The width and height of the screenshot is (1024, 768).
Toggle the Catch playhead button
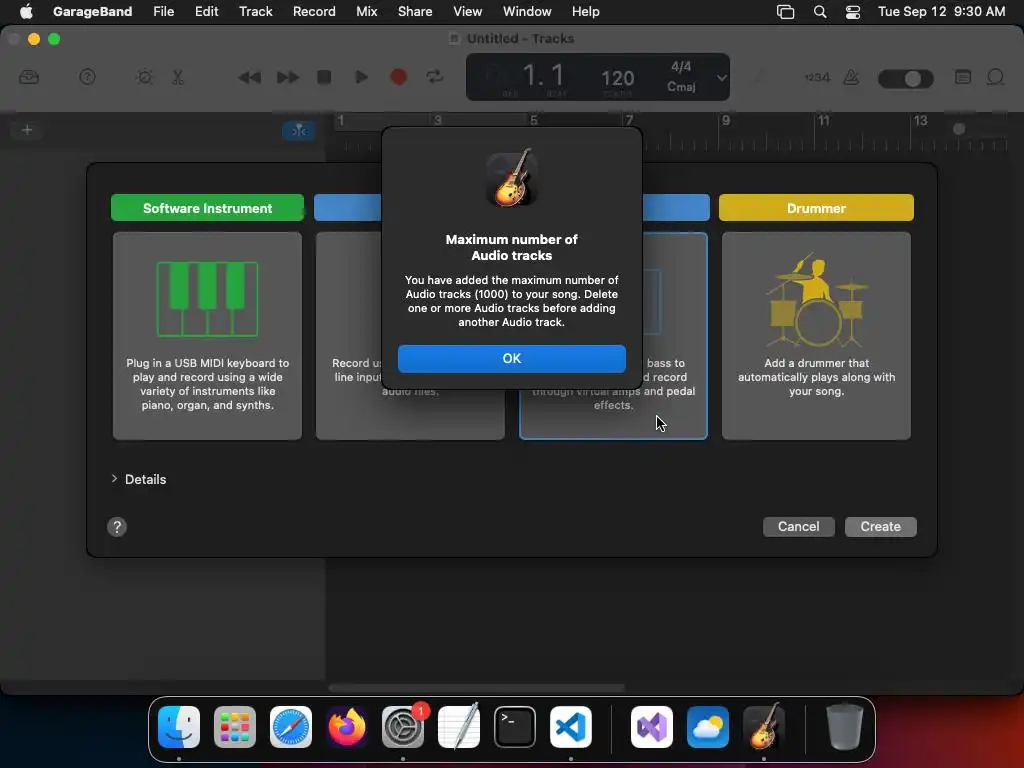[299, 130]
